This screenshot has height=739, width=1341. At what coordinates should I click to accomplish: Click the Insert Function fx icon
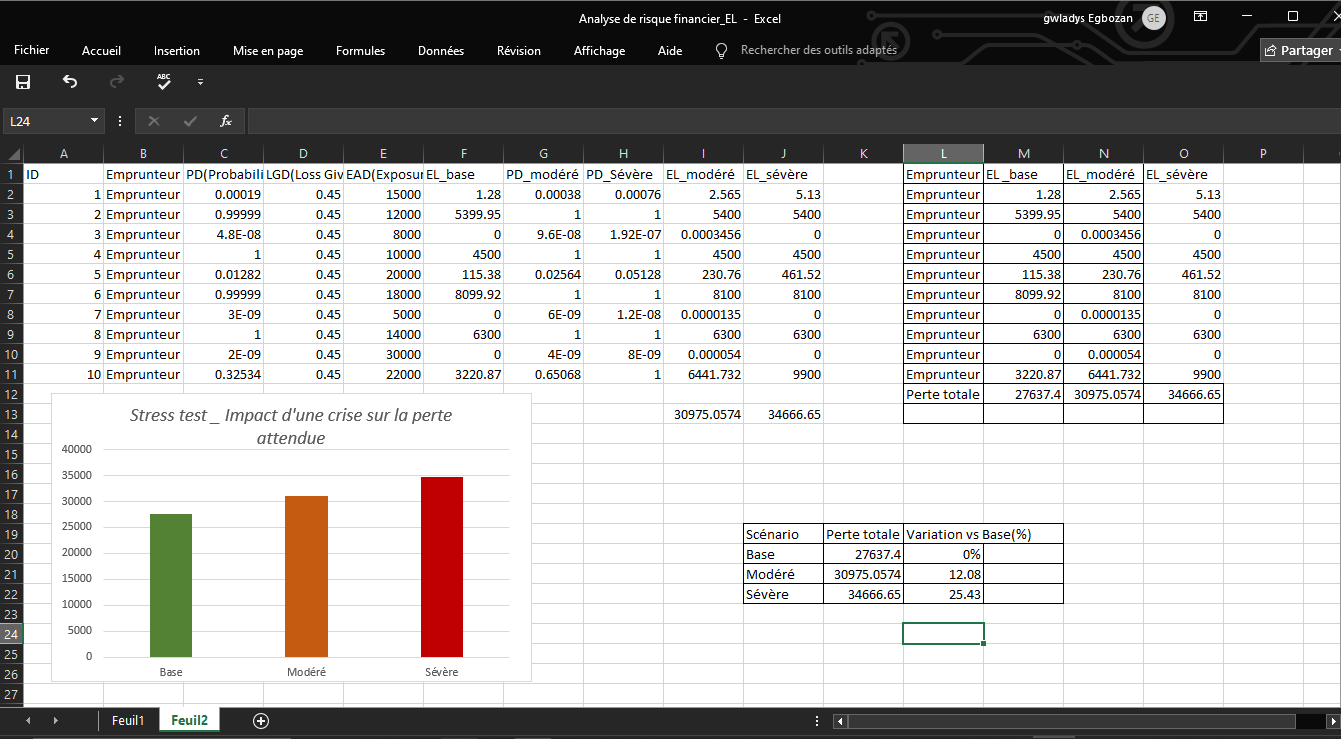coord(226,121)
